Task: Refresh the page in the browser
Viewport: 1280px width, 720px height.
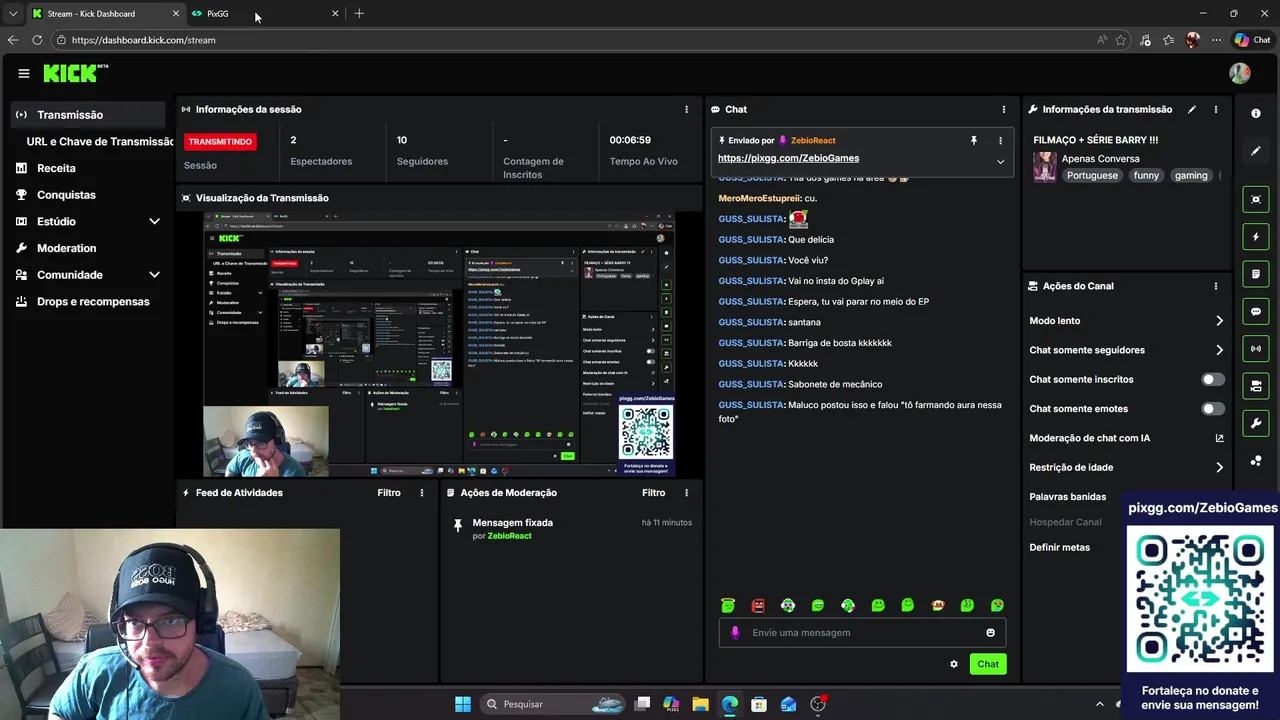Action: click(37, 40)
